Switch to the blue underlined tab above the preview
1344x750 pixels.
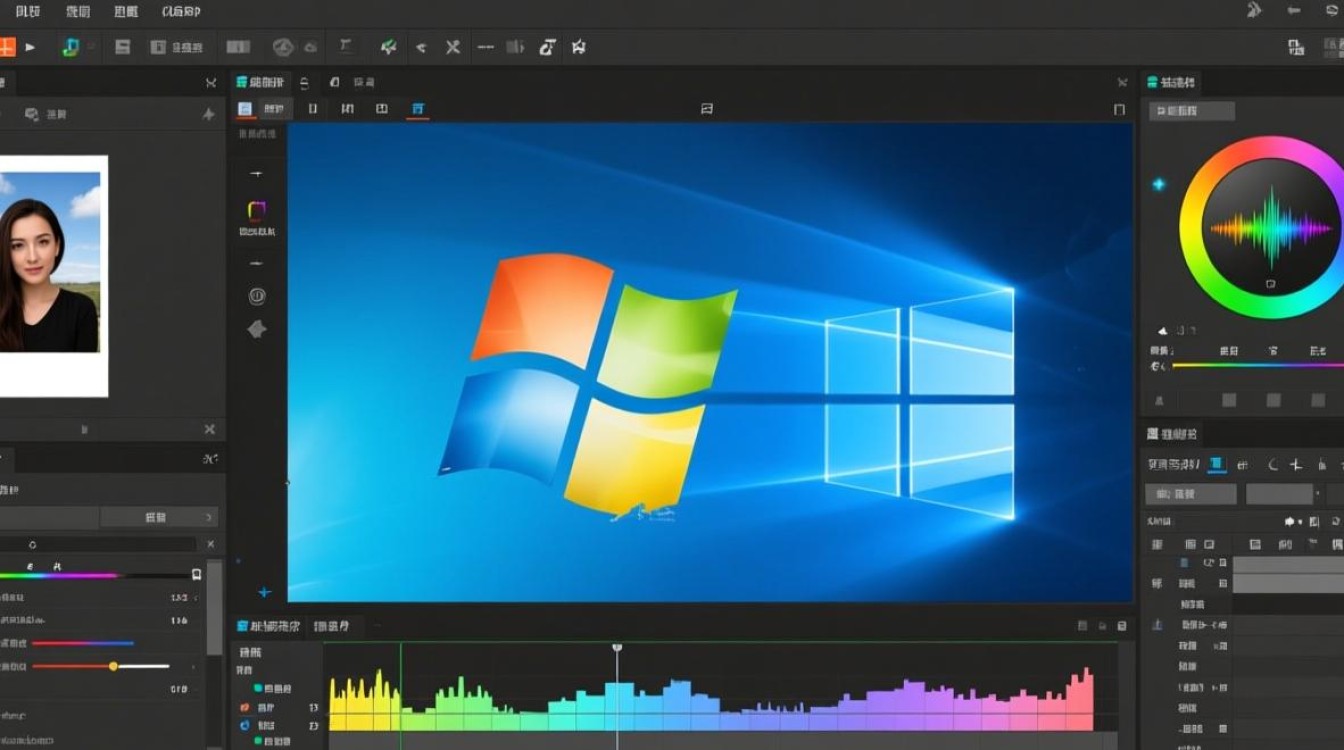tap(418, 109)
